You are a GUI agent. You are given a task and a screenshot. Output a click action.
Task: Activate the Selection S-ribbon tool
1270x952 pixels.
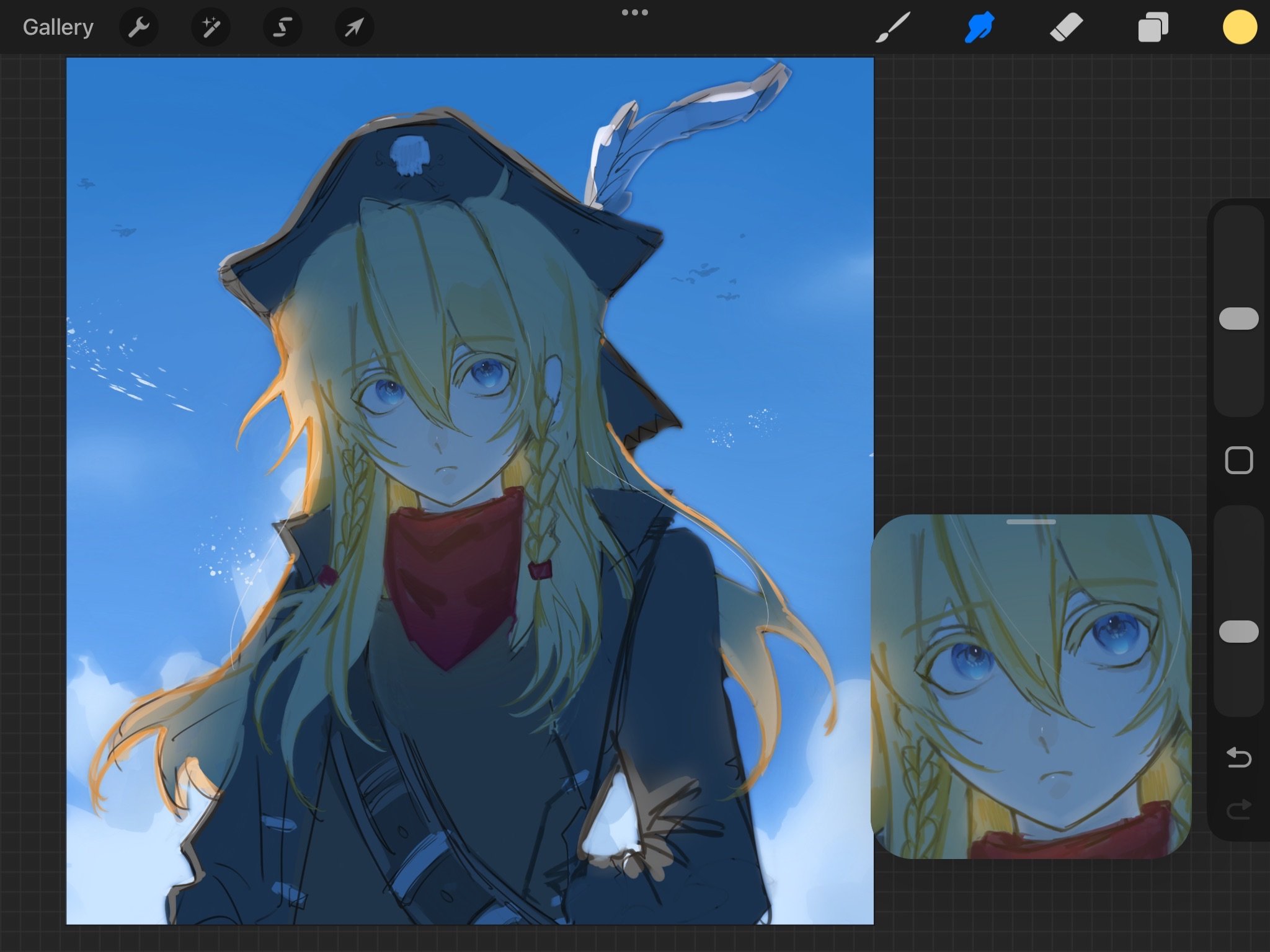283,27
